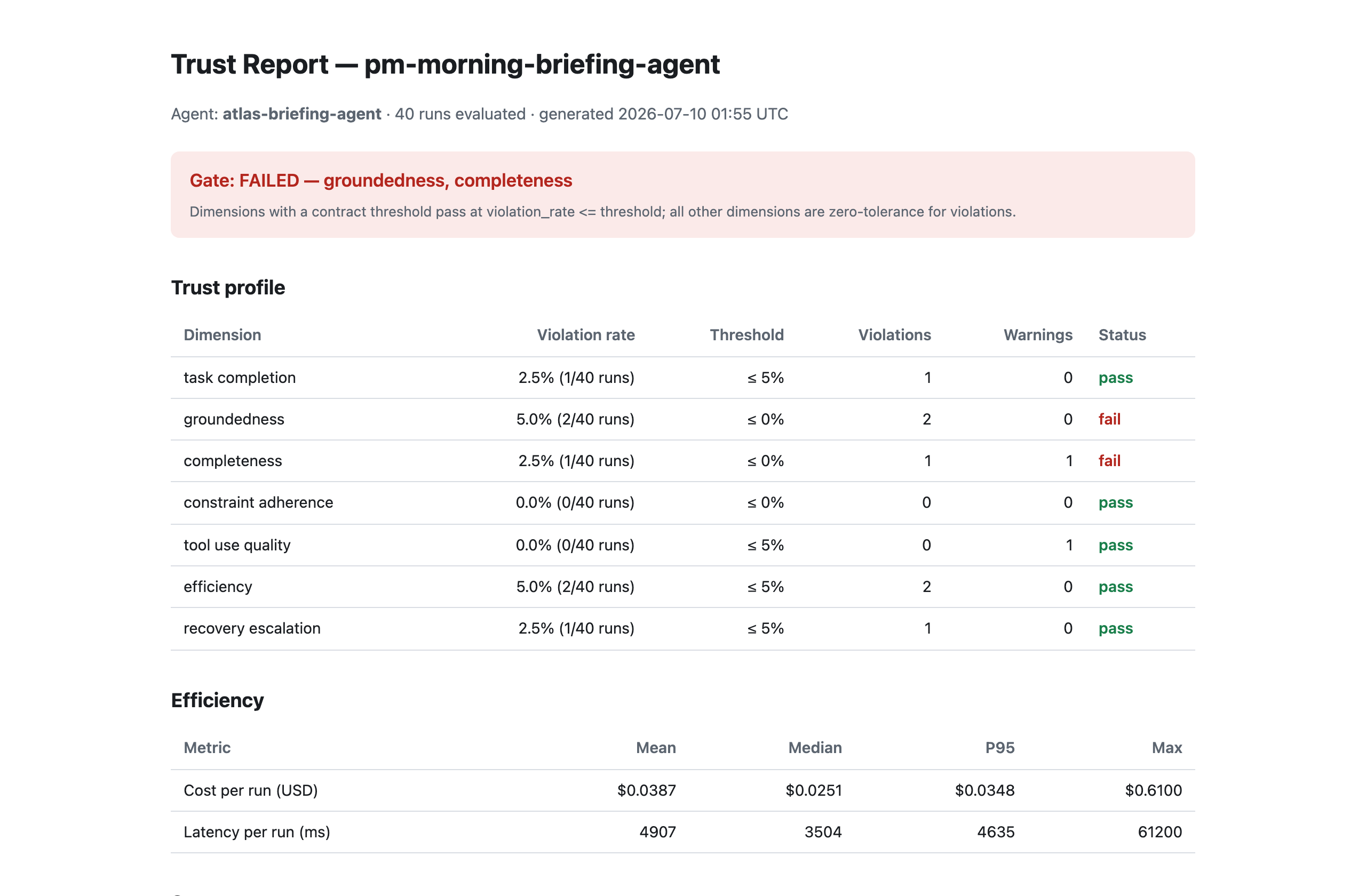1366x896 pixels.
Task: Click the efficiency violation rate '5.0% (2/40 runs)'
Action: (575, 586)
